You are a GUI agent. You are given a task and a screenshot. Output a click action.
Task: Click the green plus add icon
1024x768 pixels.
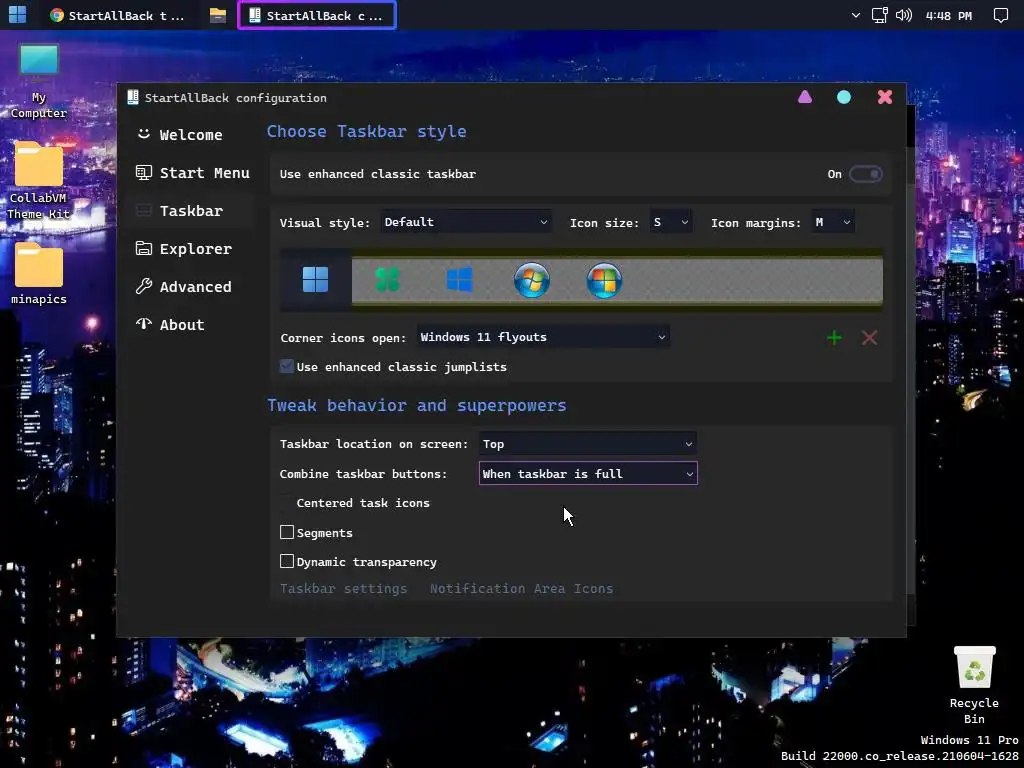click(834, 338)
